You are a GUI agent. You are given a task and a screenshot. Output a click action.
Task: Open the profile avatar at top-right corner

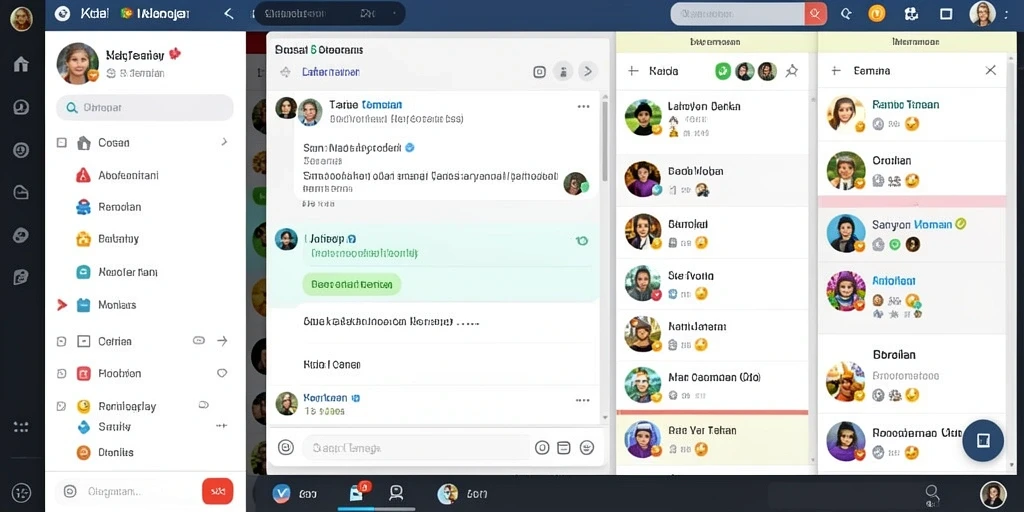pos(982,14)
